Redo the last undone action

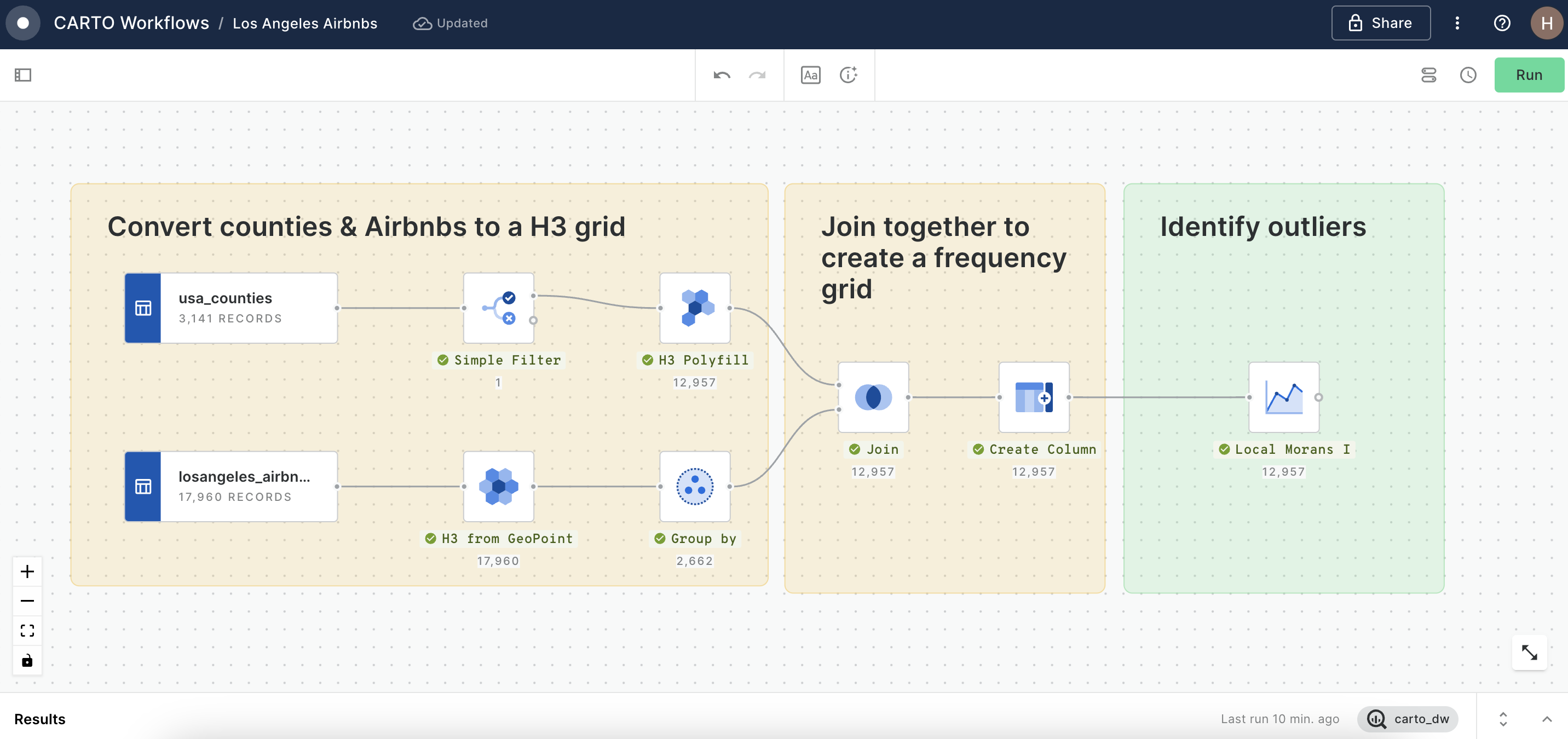[757, 75]
